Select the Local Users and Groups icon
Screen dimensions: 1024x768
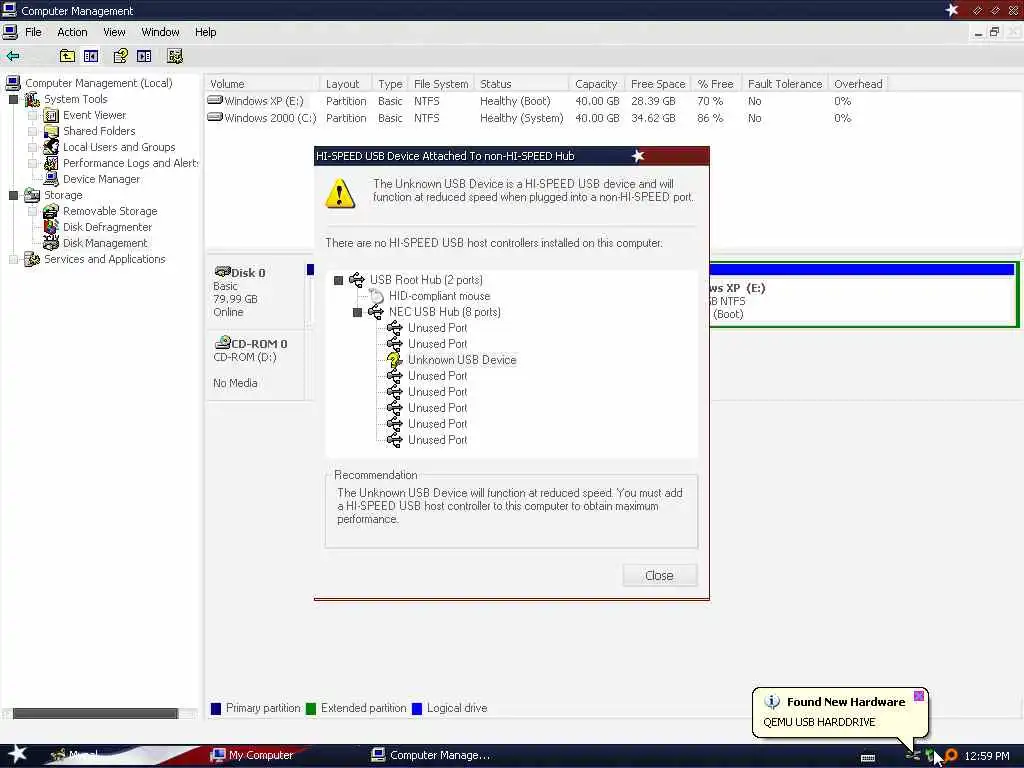pyautogui.click(x=51, y=148)
